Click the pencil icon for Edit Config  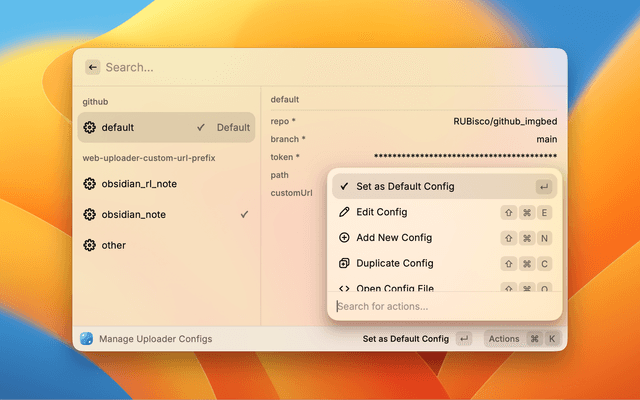pos(345,212)
